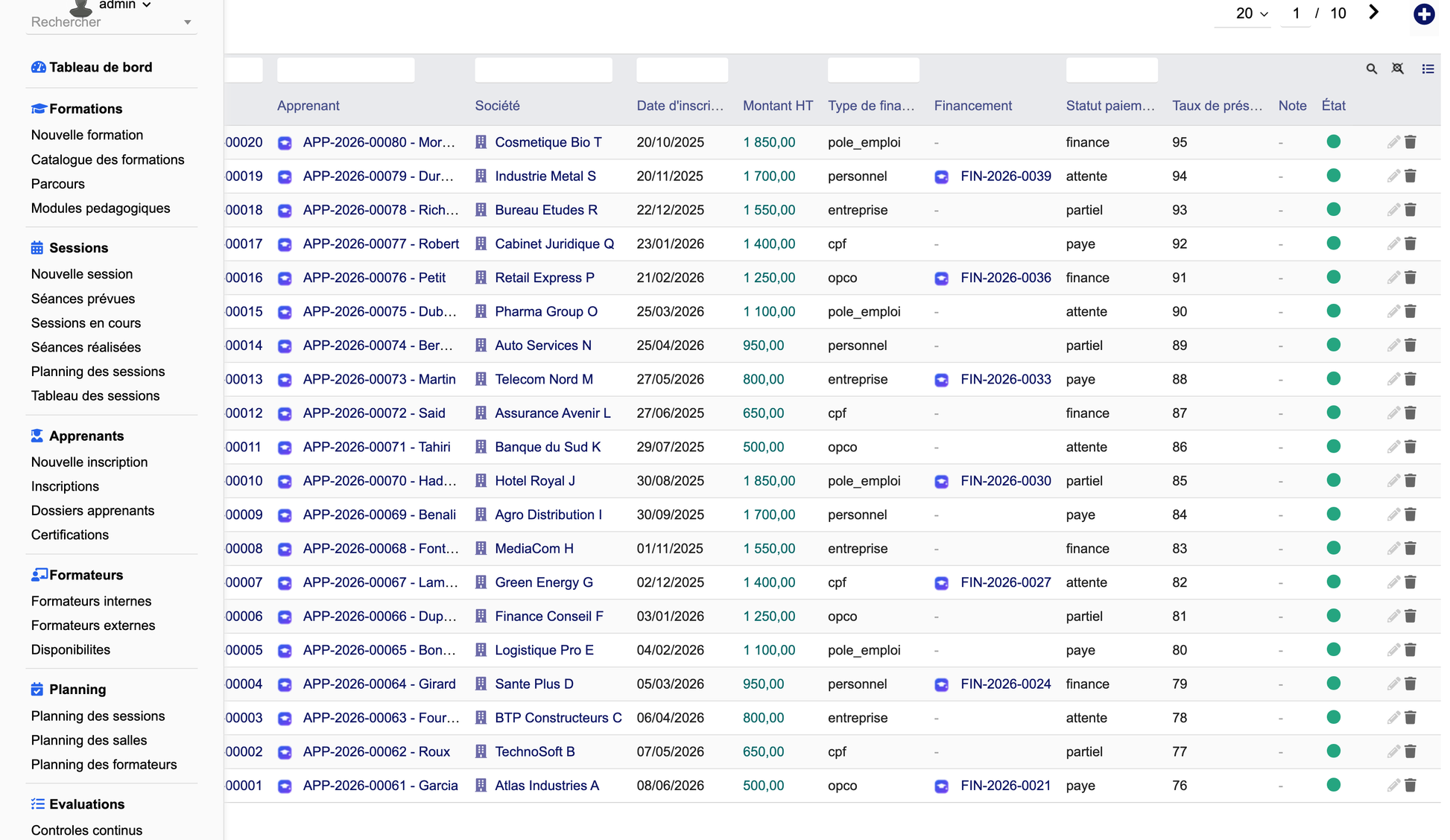This screenshot has height=840, width=1450.
Task: Open Green Energy G company link
Action: tap(544, 582)
